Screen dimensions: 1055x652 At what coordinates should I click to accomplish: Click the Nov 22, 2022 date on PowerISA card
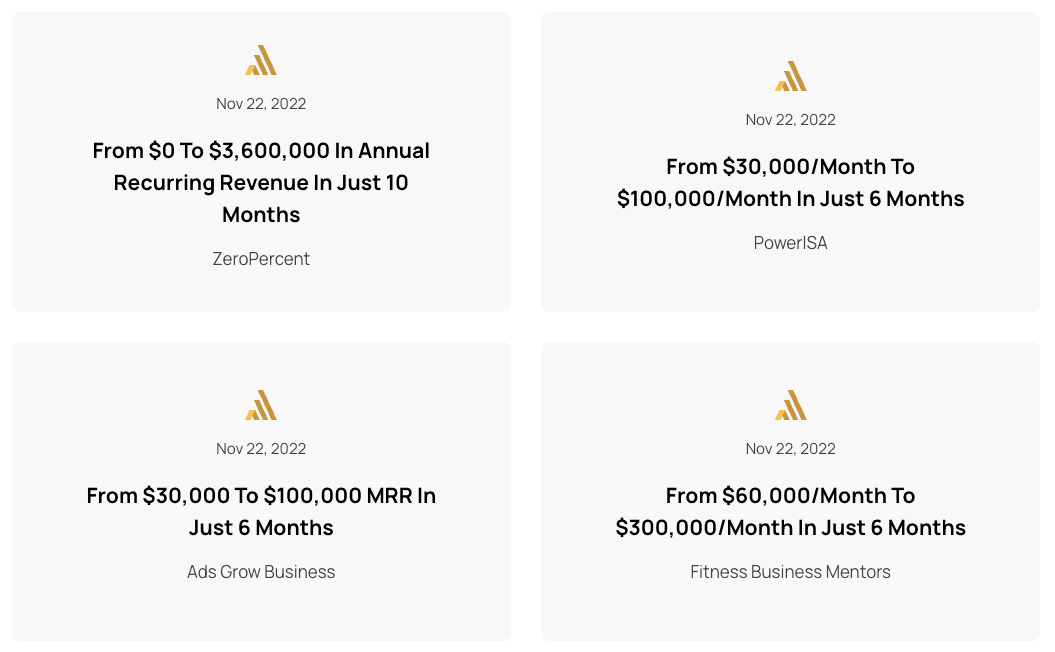pos(791,120)
